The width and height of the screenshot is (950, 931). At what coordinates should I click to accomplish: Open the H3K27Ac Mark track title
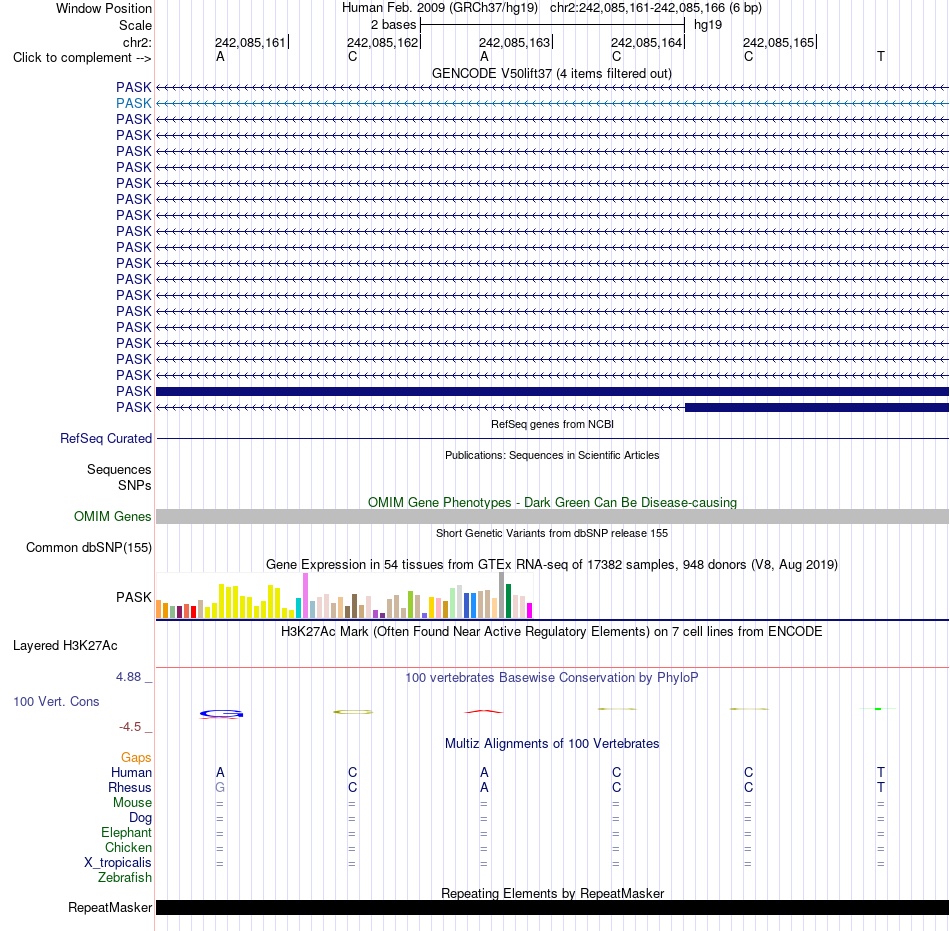pos(552,632)
